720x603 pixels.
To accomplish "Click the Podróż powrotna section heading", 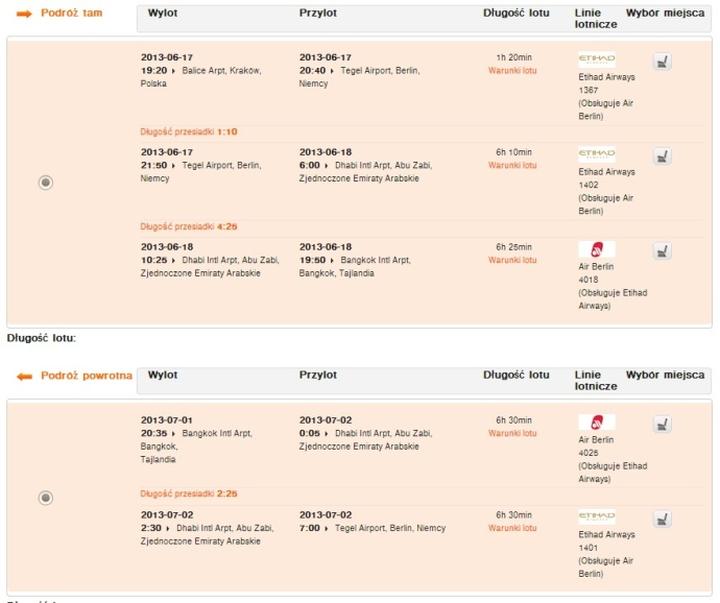I will coord(86,376).
